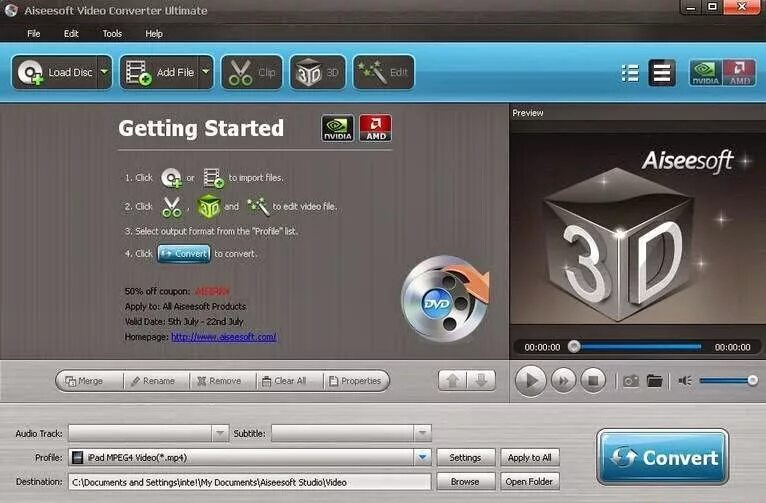This screenshot has height=503, width=766.
Task: Open the aiseesoft.com homepage link
Action: pyautogui.click(x=224, y=337)
